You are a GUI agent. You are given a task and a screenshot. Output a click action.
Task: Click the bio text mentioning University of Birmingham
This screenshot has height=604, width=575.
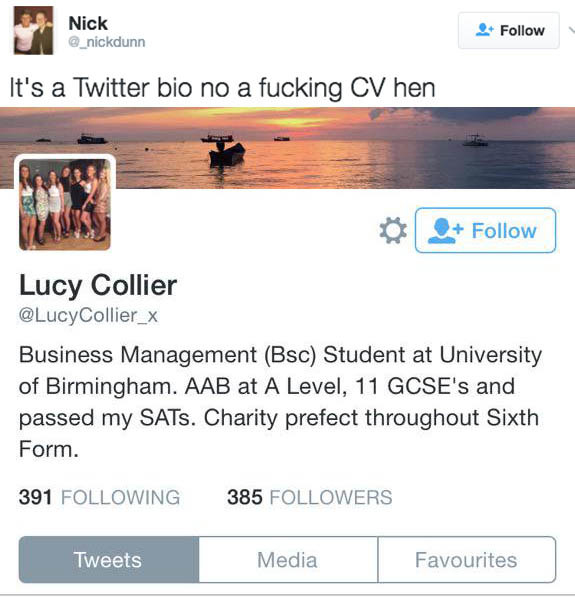(280, 402)
